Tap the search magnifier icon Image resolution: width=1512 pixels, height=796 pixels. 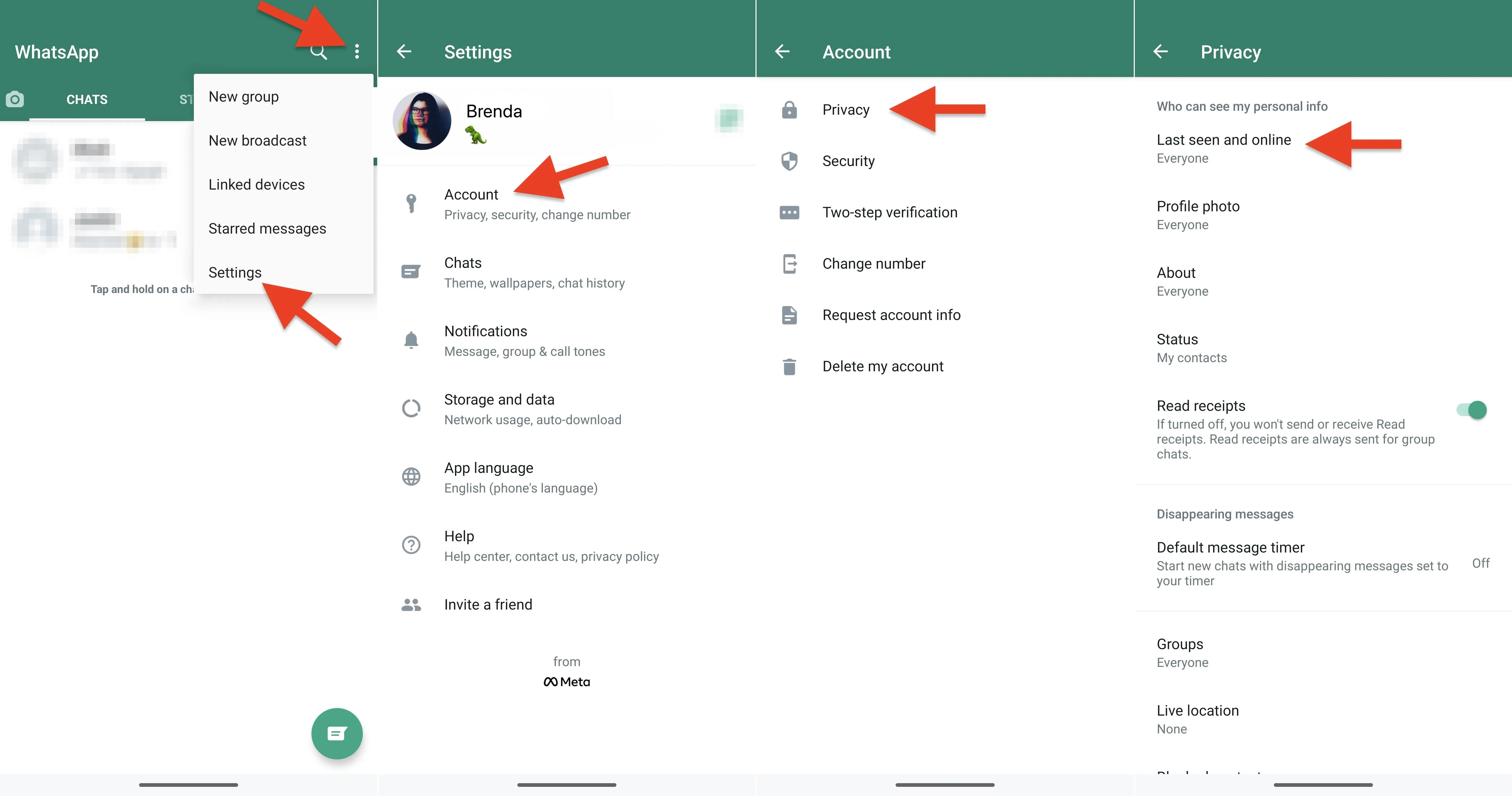(319, 52)
